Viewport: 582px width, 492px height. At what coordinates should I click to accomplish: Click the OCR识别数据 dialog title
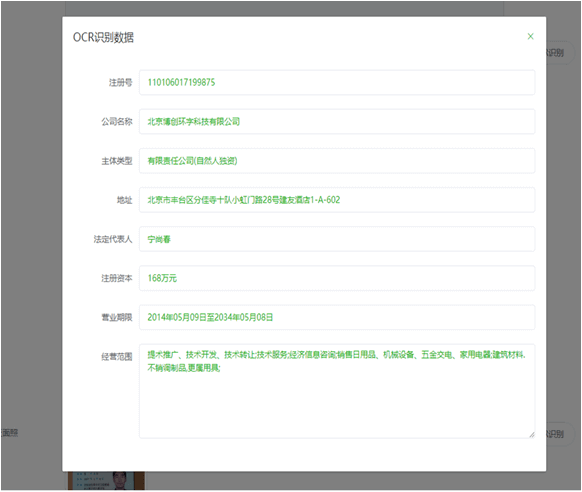tap(103, 37)
